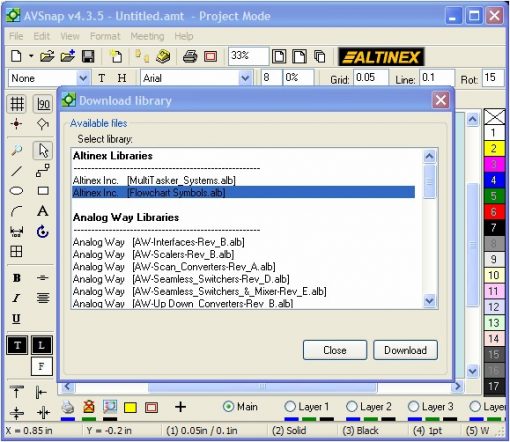Select the rectangle drawing tool
Image resolution: width=510 pixels, height=442 pixels.
(43, 191)
